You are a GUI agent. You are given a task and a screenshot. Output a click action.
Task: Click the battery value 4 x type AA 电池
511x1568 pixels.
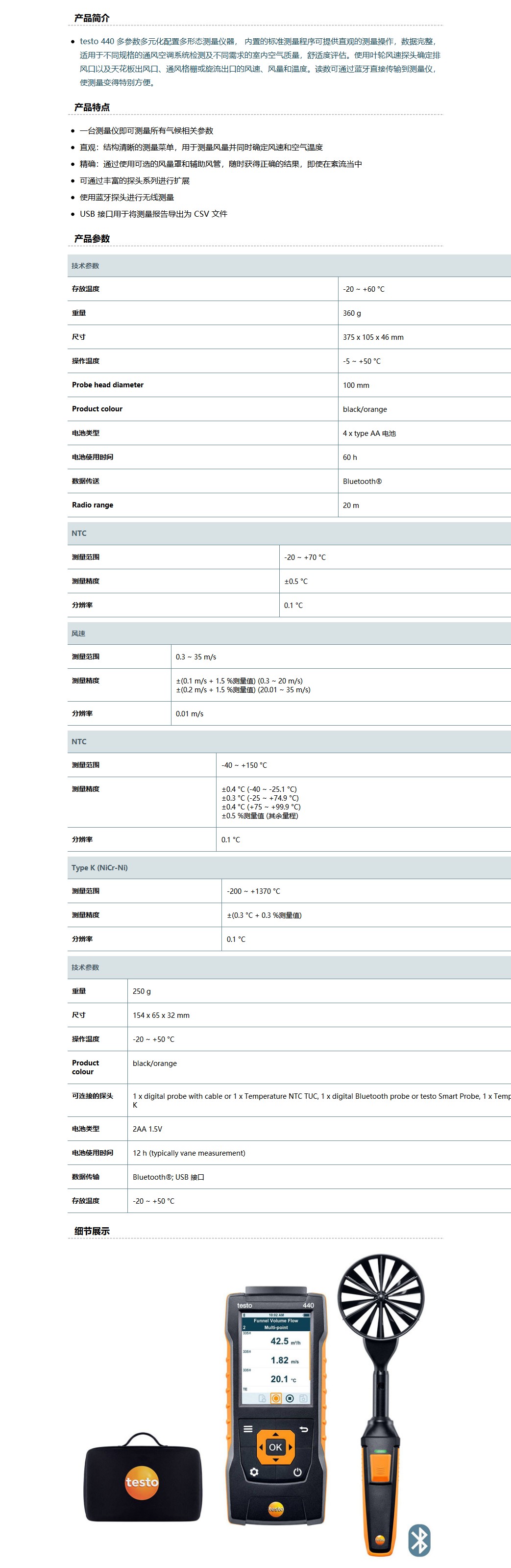[x=369, y=433]
